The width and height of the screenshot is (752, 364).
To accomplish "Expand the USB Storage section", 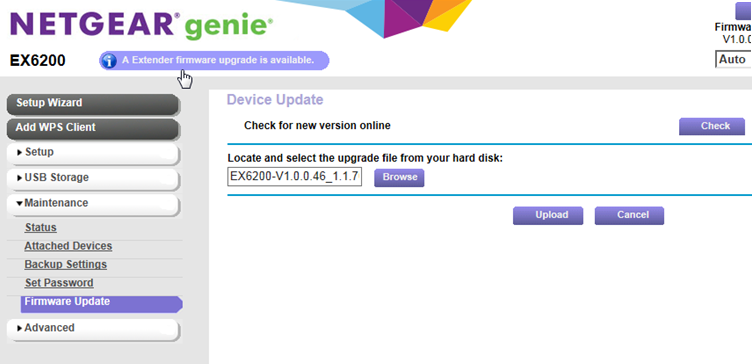I will [x=93, y=178].
